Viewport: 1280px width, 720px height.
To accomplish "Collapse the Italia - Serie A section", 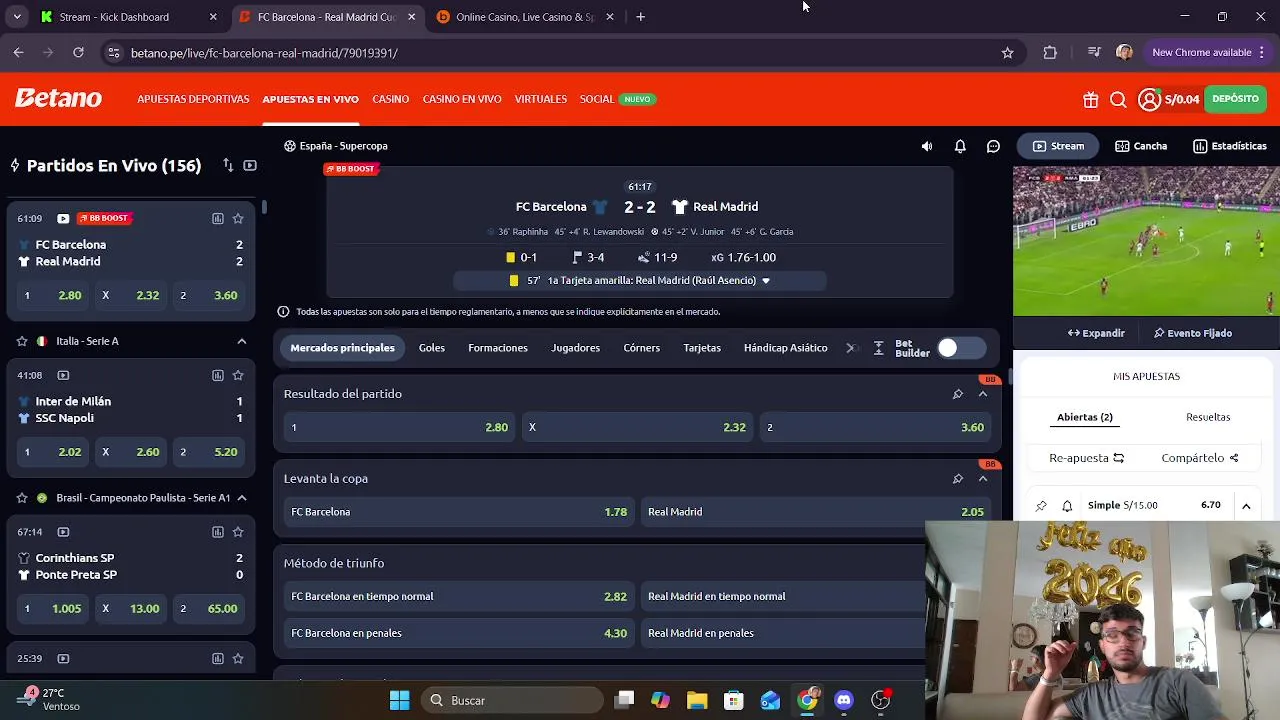I will [241, 341].
